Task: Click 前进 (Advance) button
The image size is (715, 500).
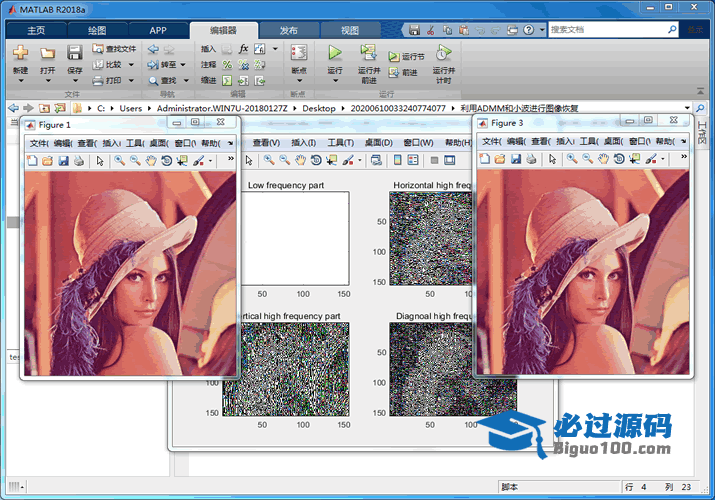Action: [403, 72]
